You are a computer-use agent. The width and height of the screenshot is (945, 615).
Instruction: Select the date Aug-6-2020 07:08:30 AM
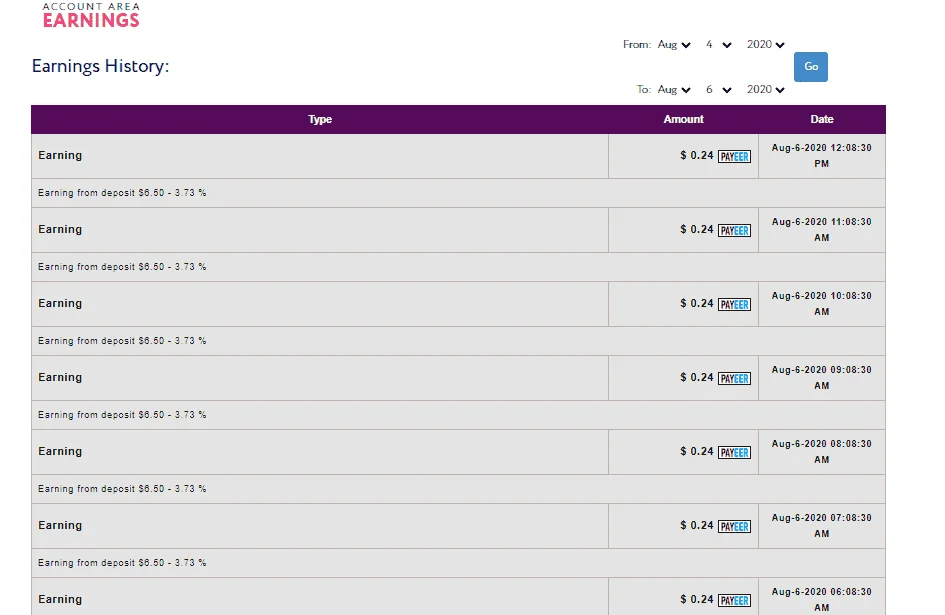(821, 526)
